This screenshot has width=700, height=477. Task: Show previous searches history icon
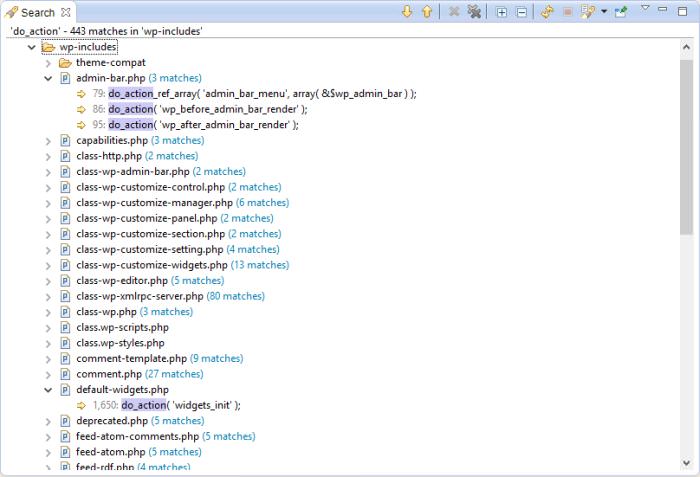pos(588,12)
